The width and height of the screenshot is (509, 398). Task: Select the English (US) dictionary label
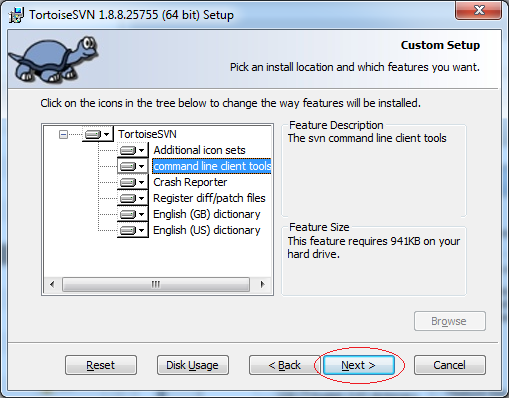click(x=207, y=230)
